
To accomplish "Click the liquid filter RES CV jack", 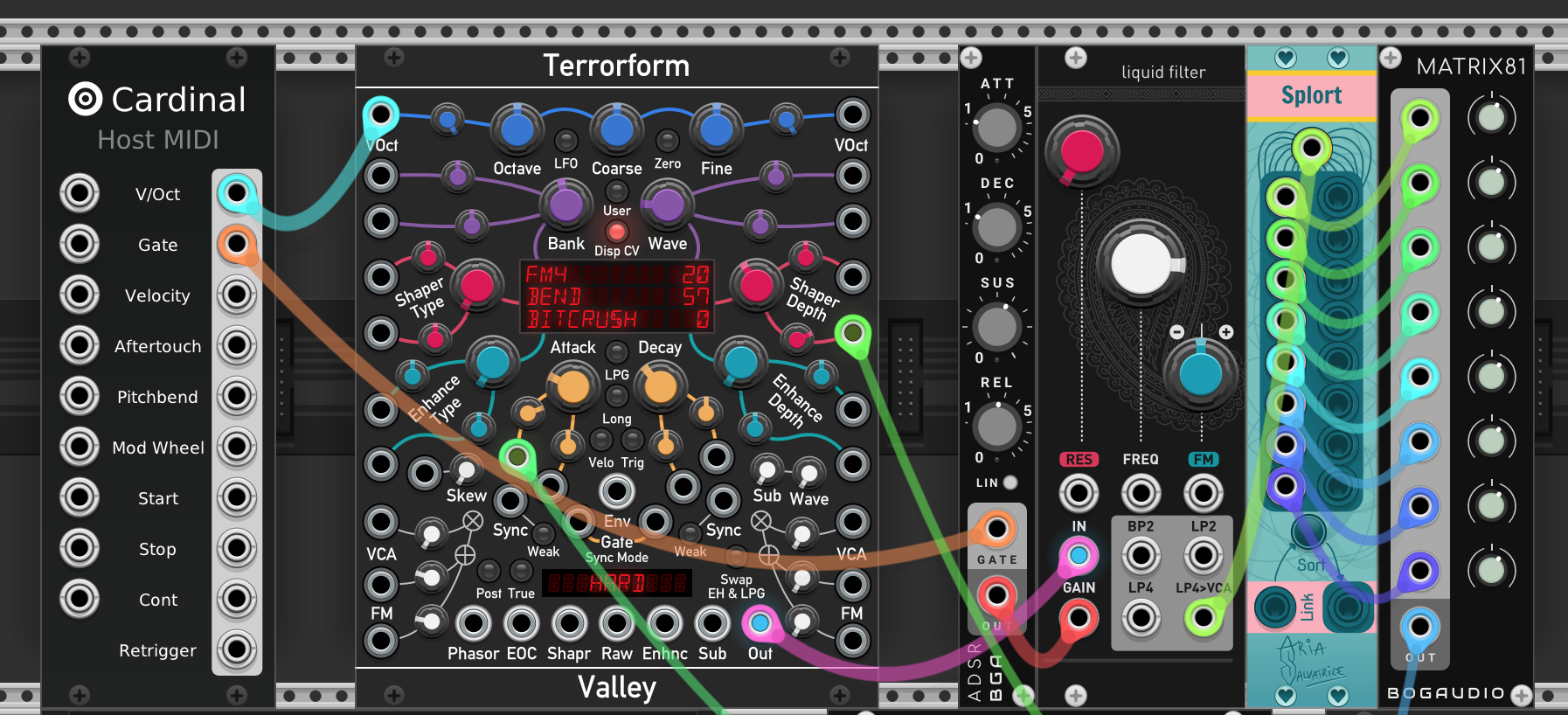I will pos(1079,493).
